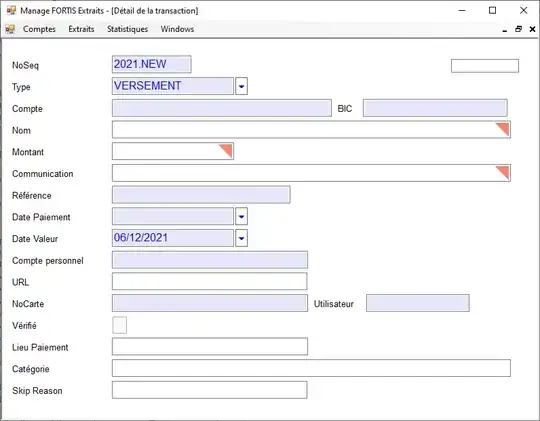
Task: Open the Comptes menu
Action: [x=39, y=29]
